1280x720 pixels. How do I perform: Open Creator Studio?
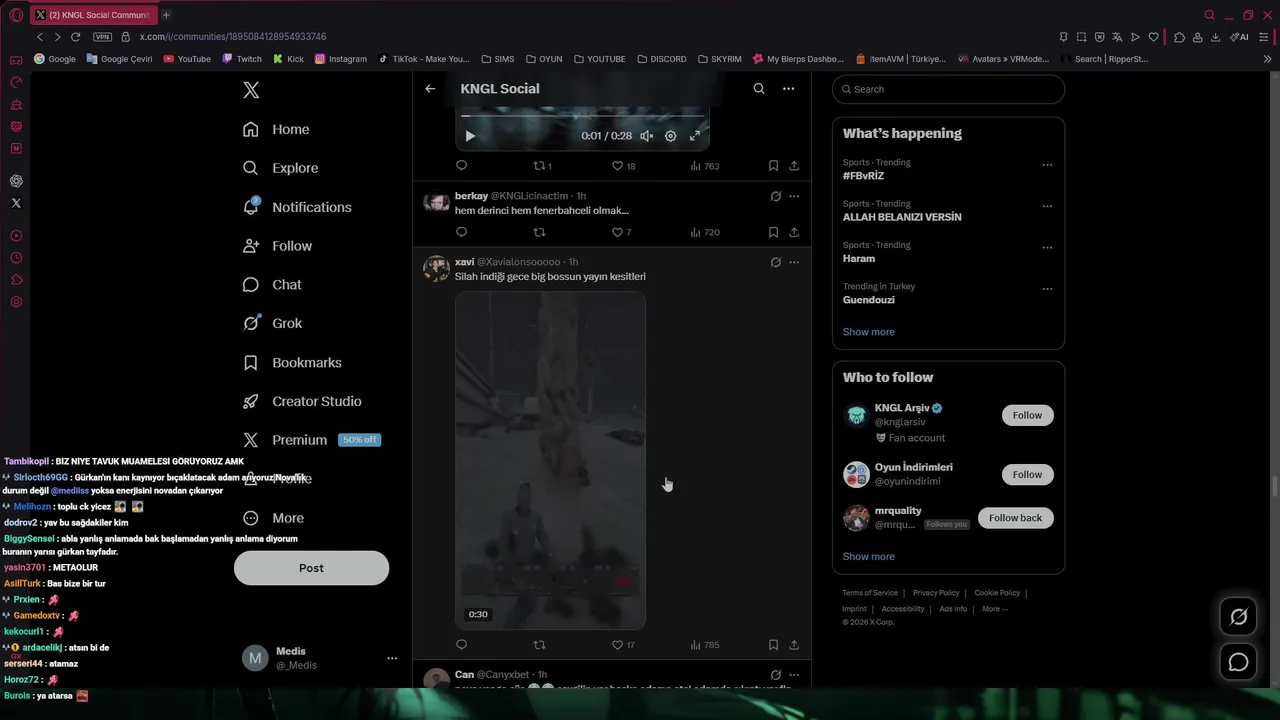(302, 401)
